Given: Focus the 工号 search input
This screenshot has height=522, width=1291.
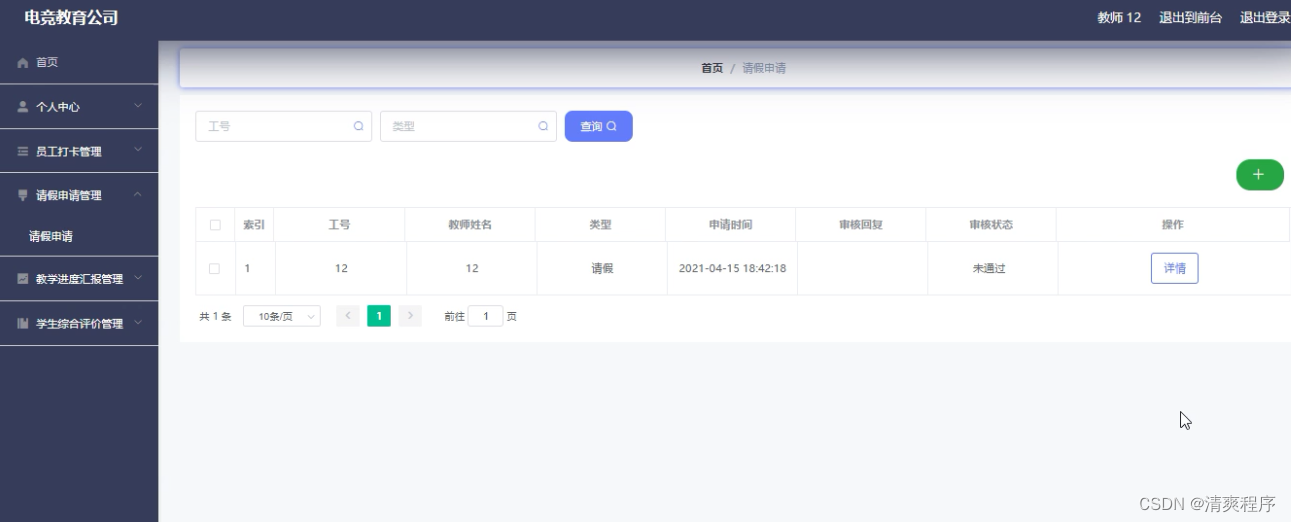Looking at the screenshot, I should [283, 126].
